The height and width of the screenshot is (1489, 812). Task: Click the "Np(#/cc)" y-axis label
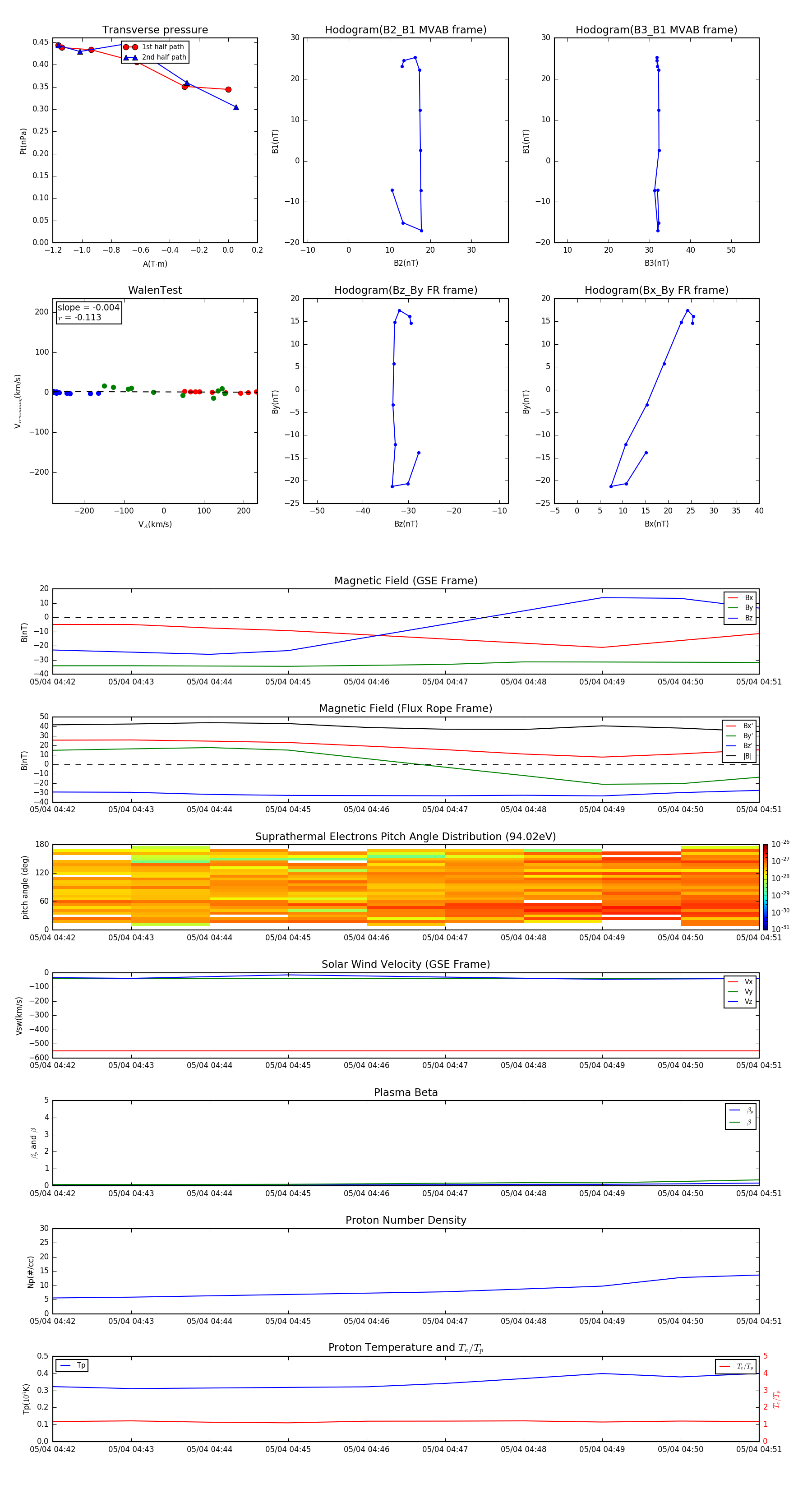[x=31, y=1272]
